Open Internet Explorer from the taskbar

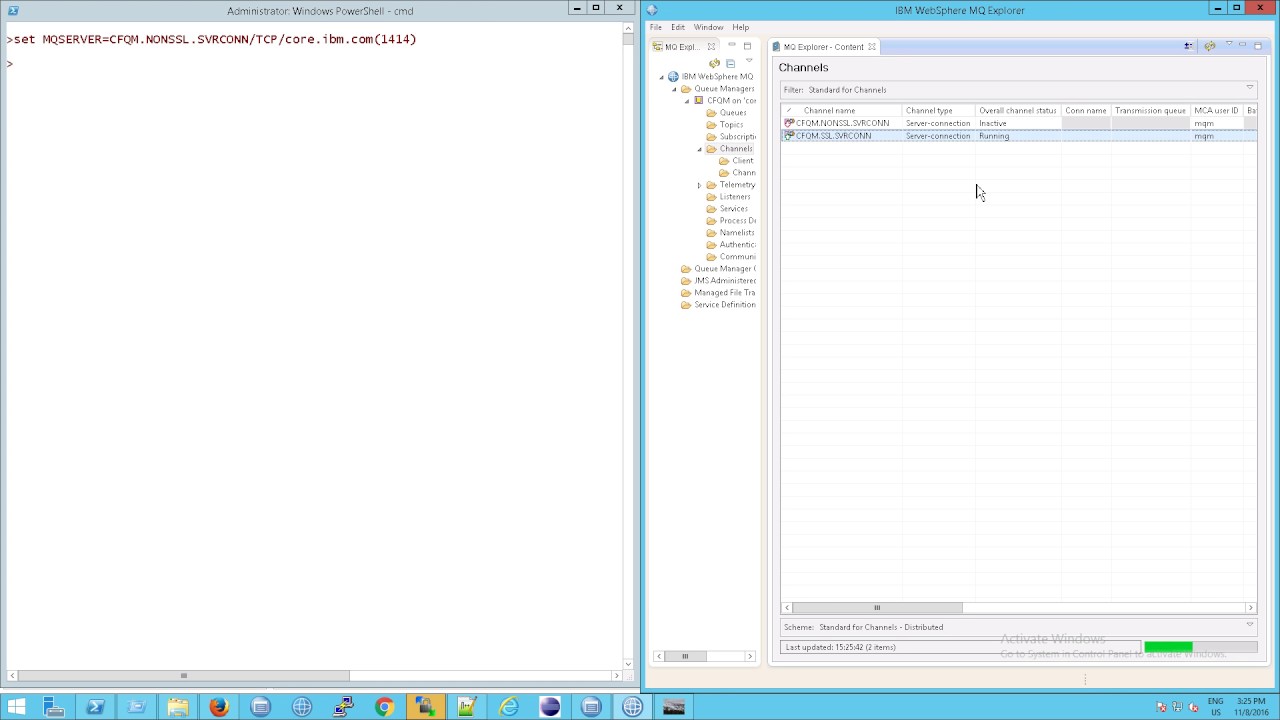click(x=508, y=707)
